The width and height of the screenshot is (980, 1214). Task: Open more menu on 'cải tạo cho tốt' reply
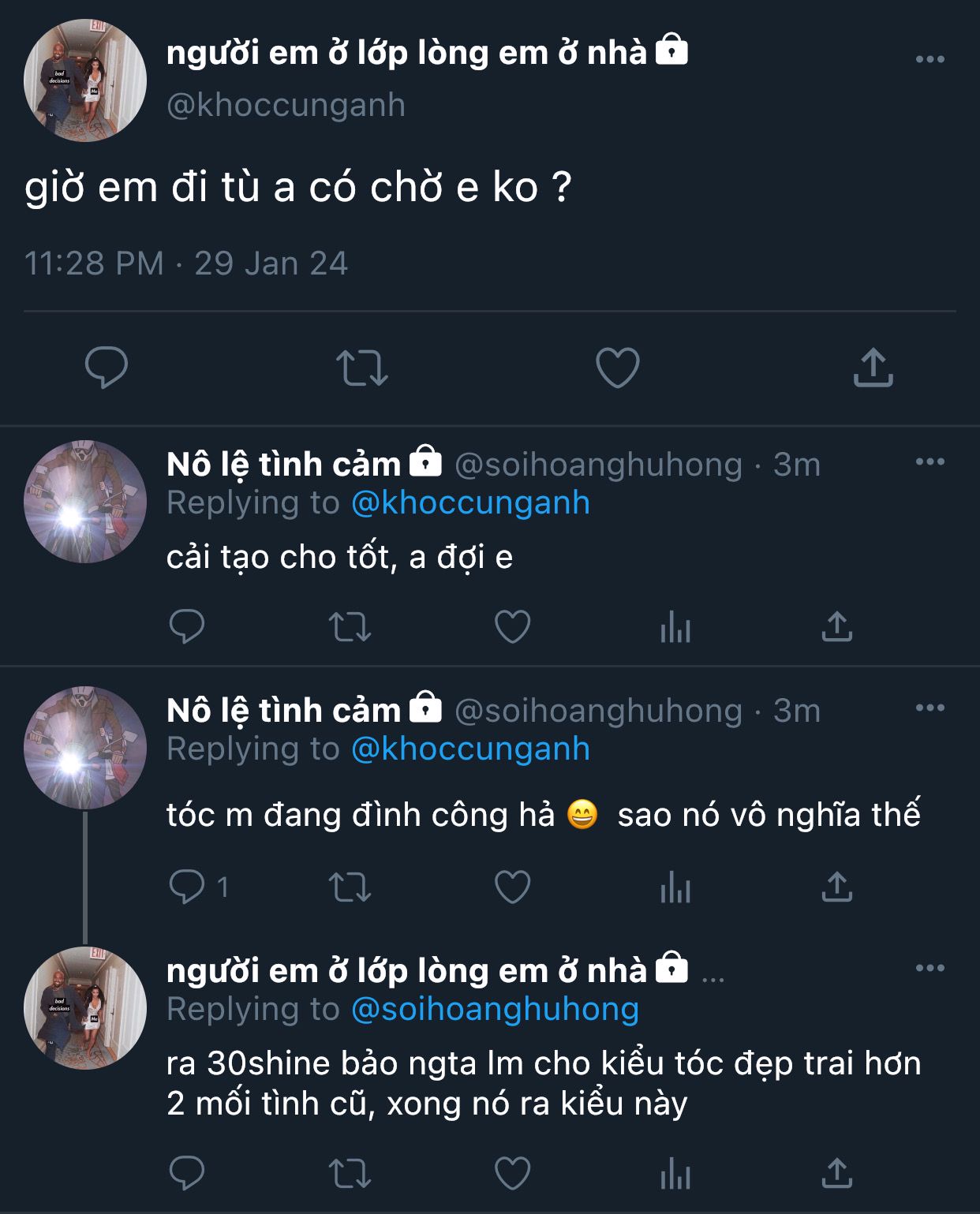[930, 462]
